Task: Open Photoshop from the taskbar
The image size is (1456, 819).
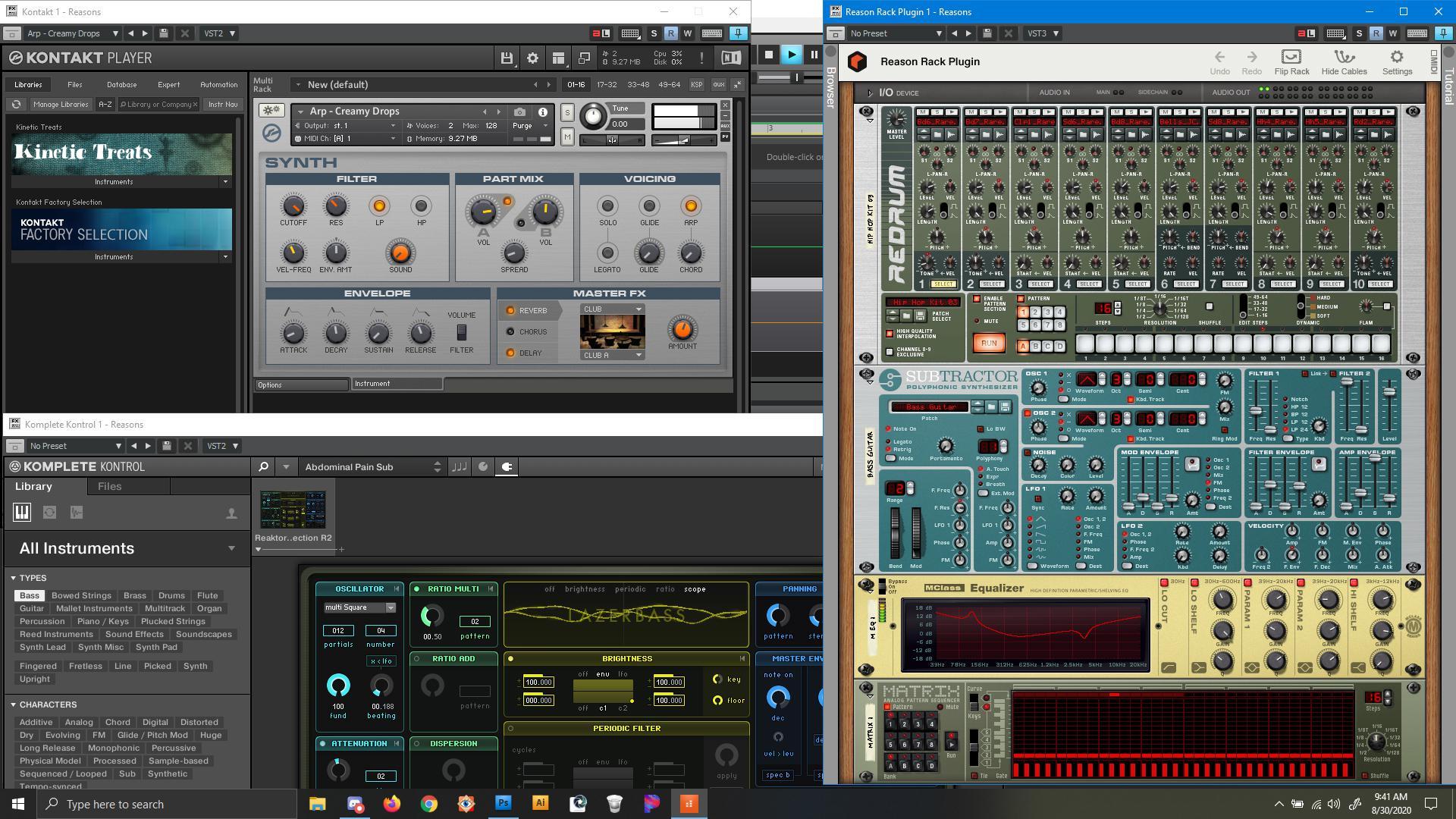Action: coord(503,804)
